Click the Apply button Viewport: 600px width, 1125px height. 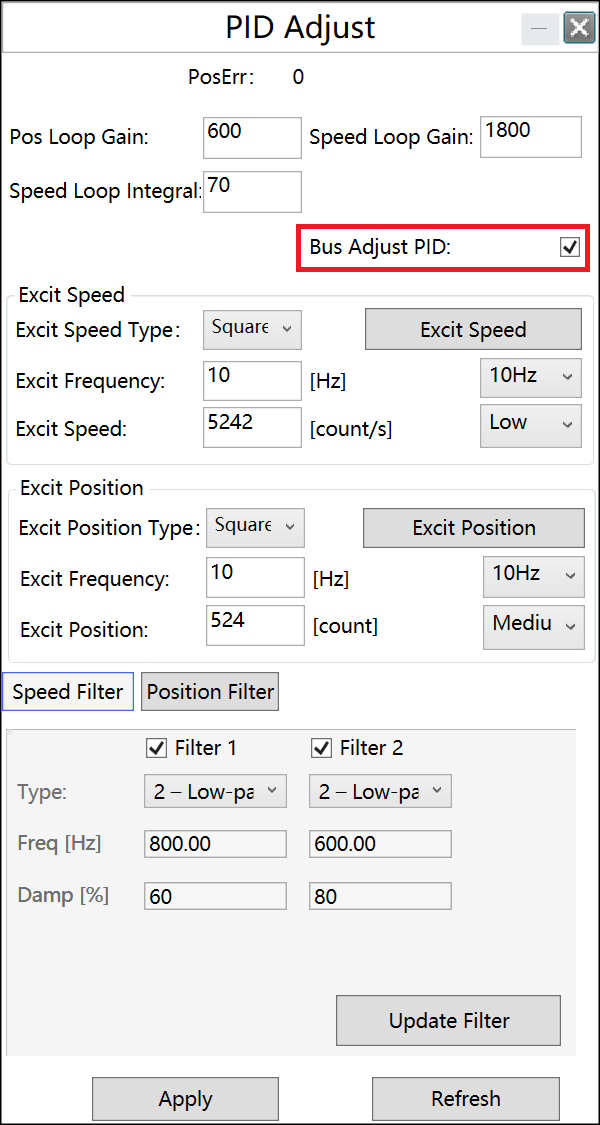pyautogui.click(x=185, y=1099)
